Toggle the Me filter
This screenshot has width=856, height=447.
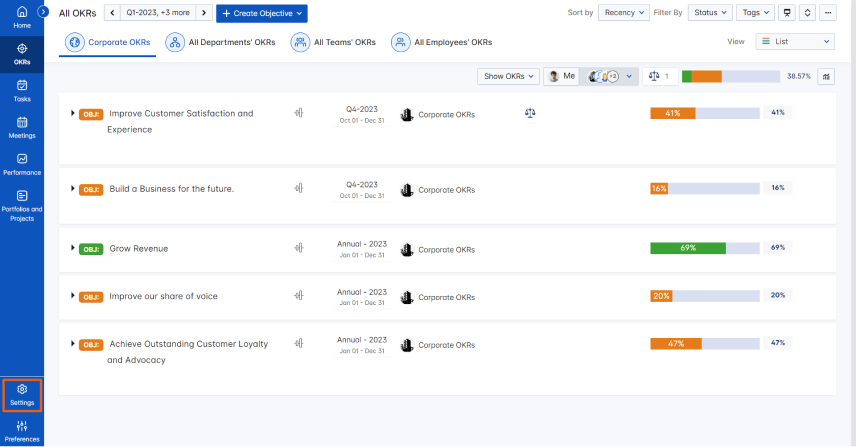tap(561, 76)
